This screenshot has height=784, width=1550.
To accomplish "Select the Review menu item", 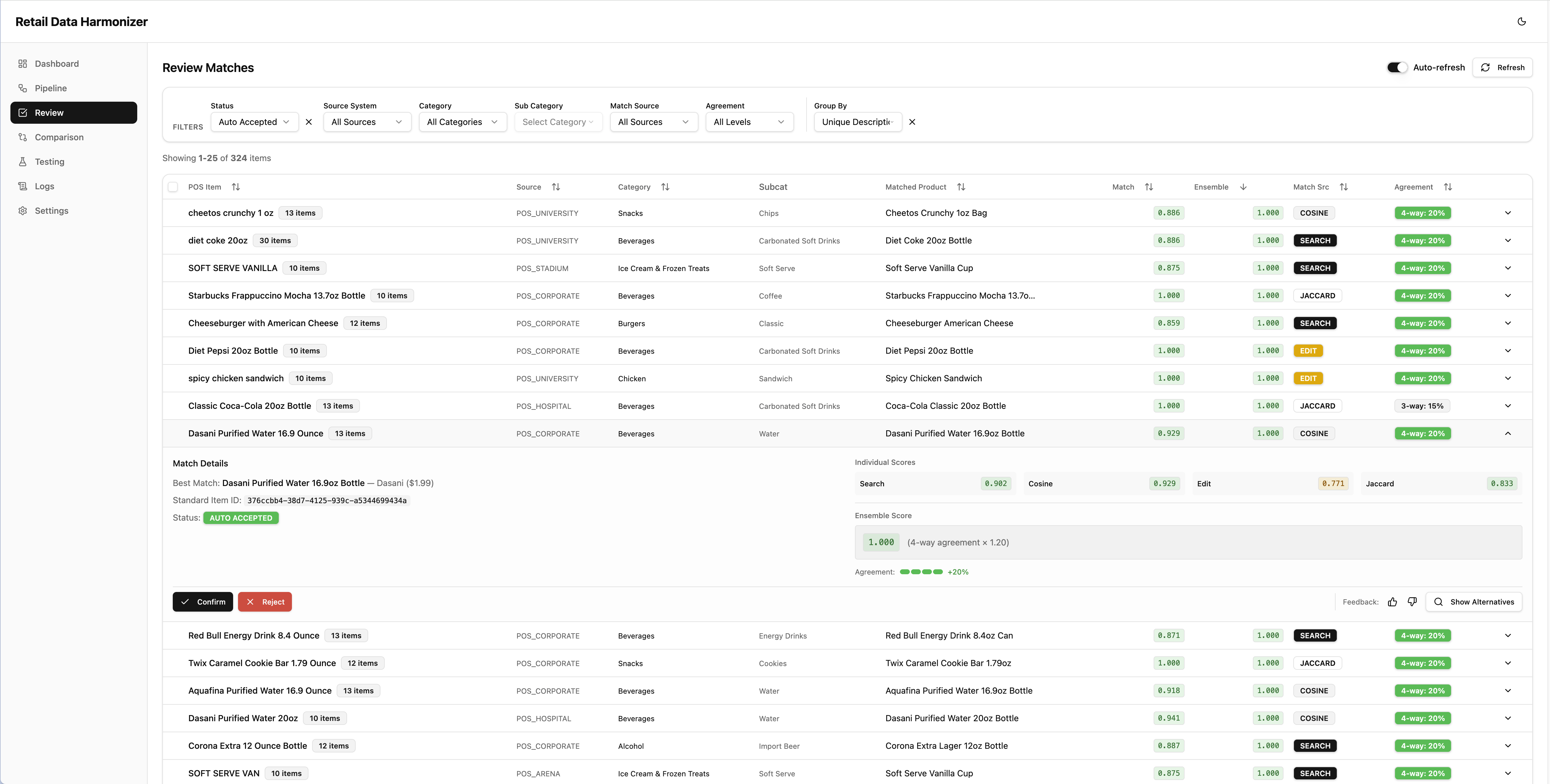I will pos(74,112).
